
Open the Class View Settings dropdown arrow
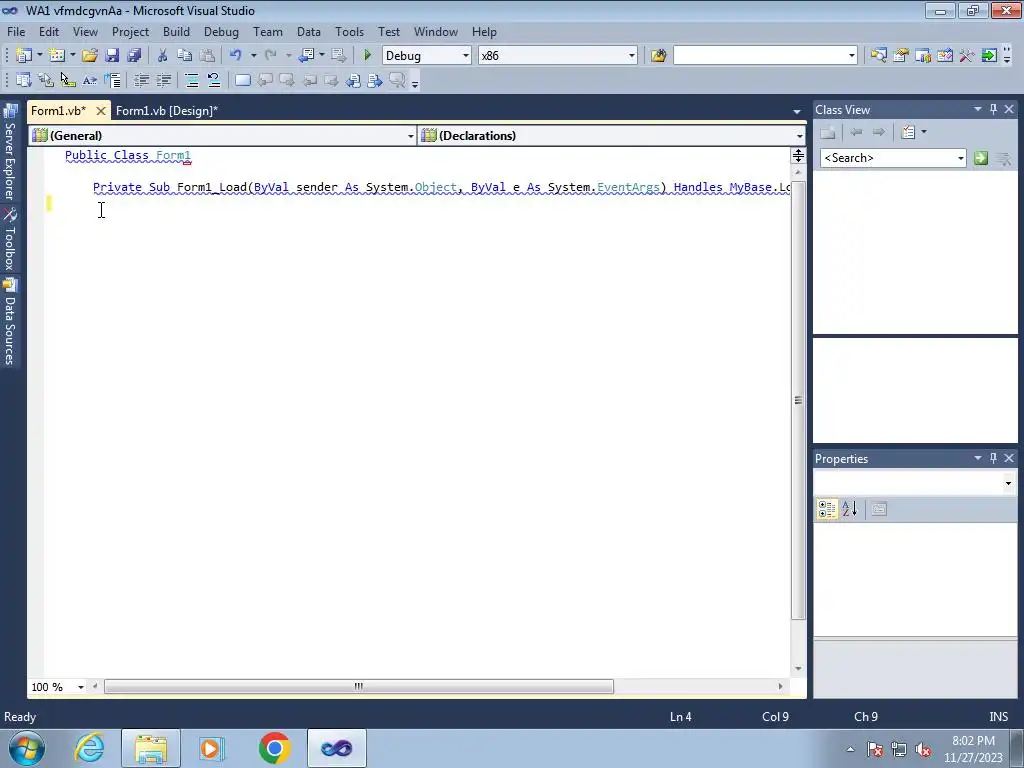923,132
